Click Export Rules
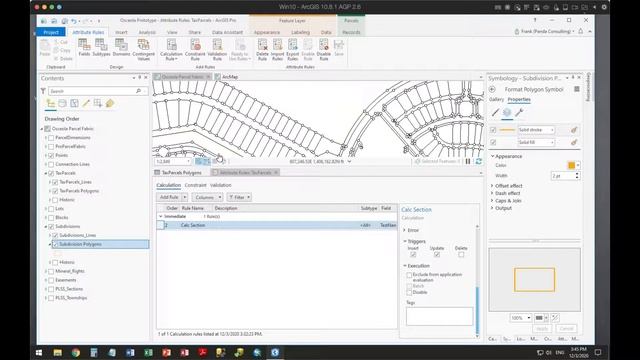The image size is (640, 360). [293, 50]
